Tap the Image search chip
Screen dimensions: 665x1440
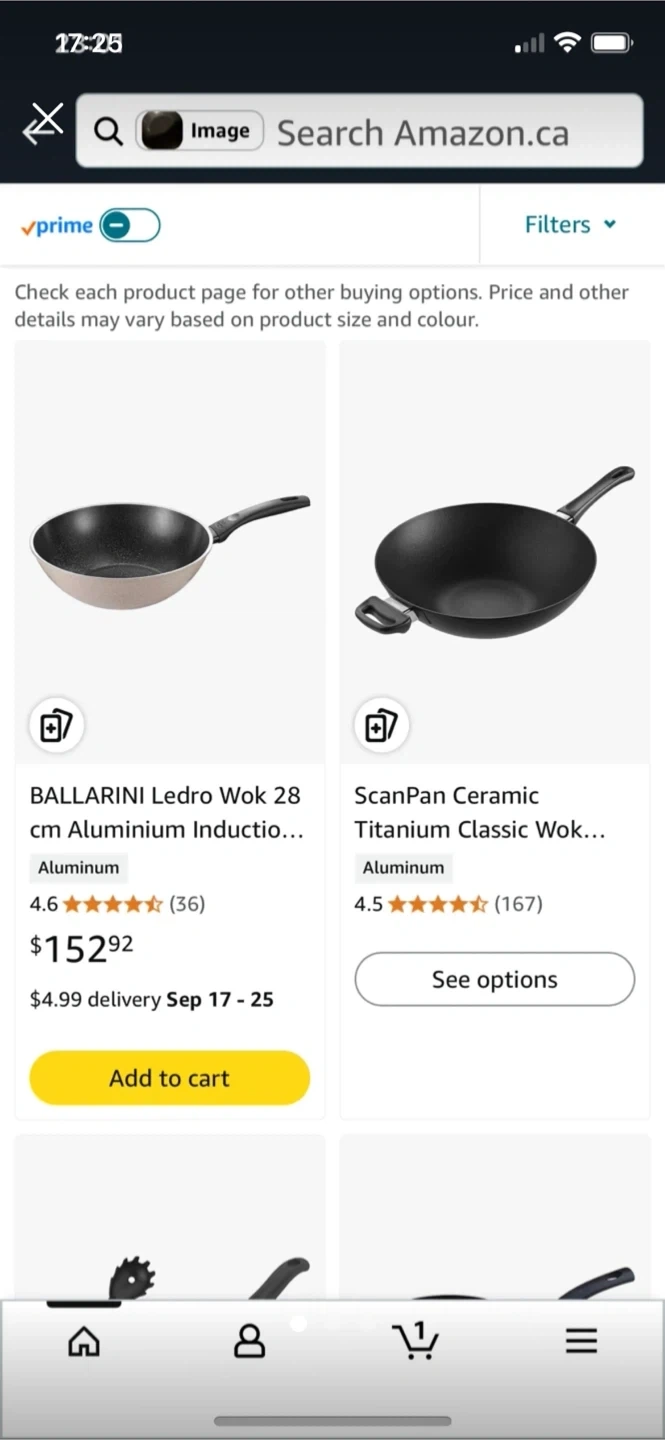[200, 131]
